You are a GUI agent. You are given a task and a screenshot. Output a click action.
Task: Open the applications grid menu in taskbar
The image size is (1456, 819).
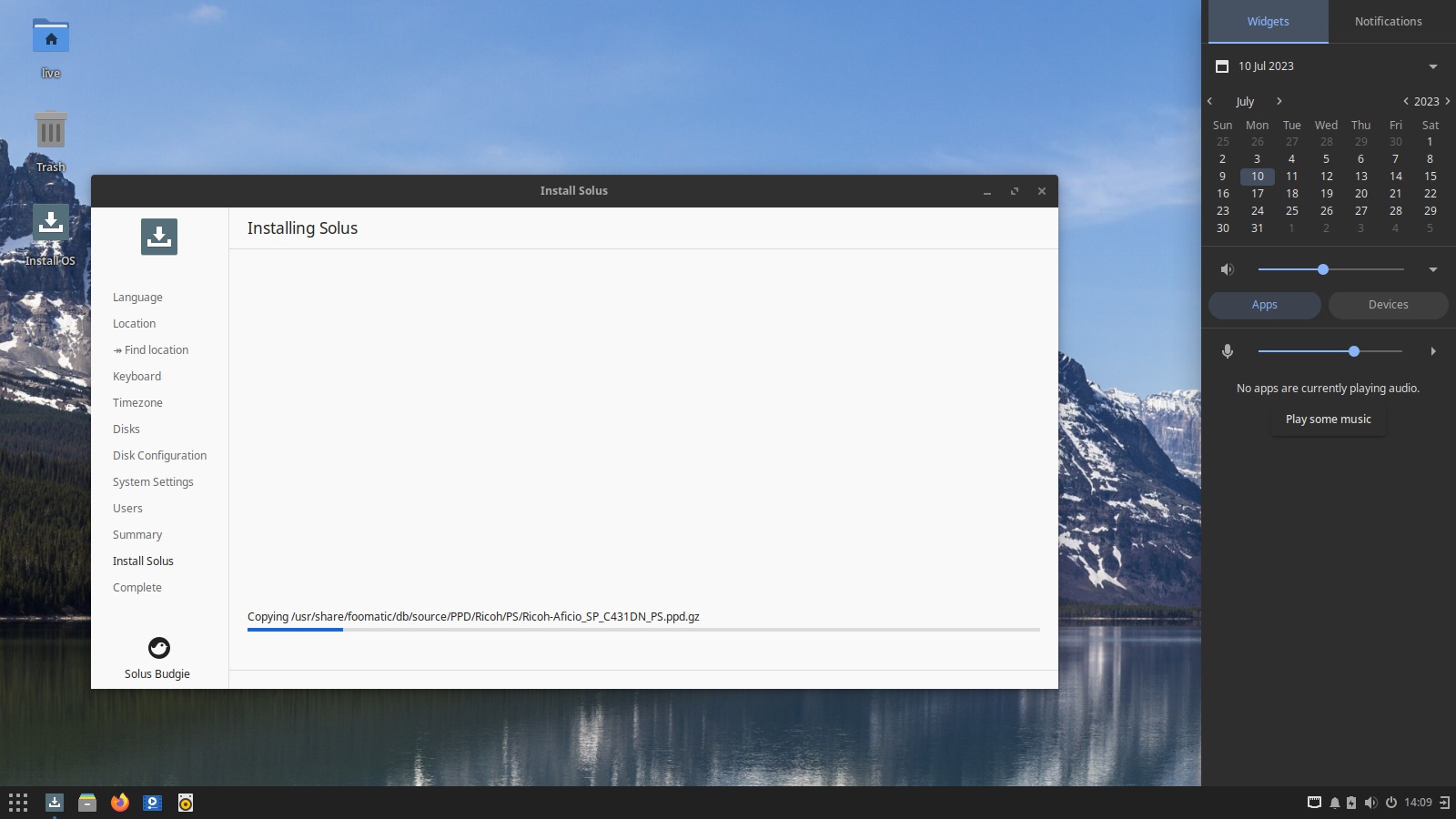[x=18, y=803]
